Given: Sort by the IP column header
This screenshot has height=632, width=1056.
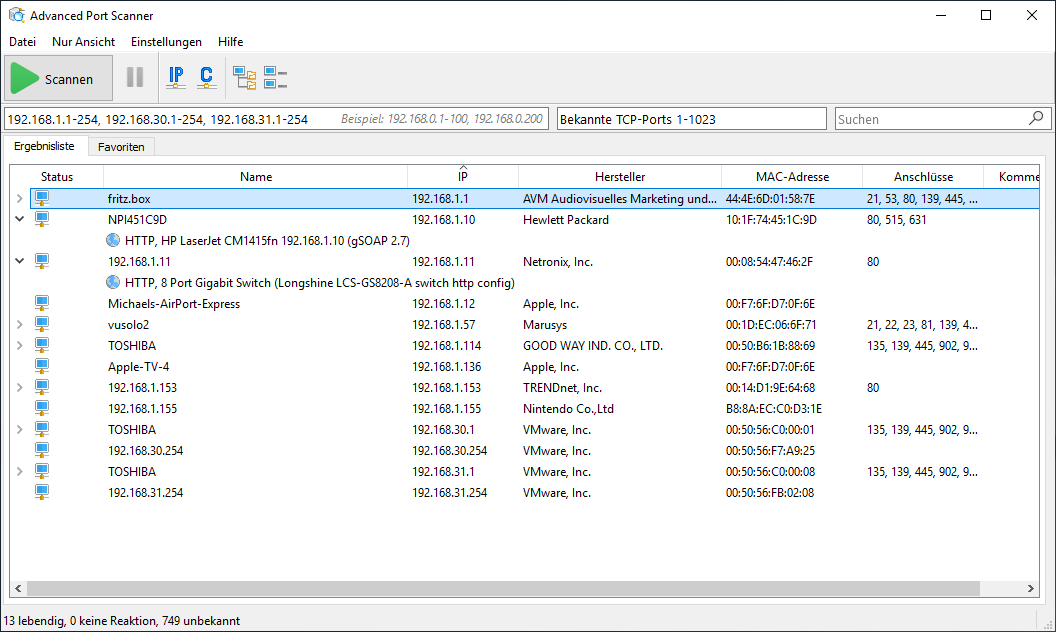Looking at the screenshot, I should click(x=463, y=177).
